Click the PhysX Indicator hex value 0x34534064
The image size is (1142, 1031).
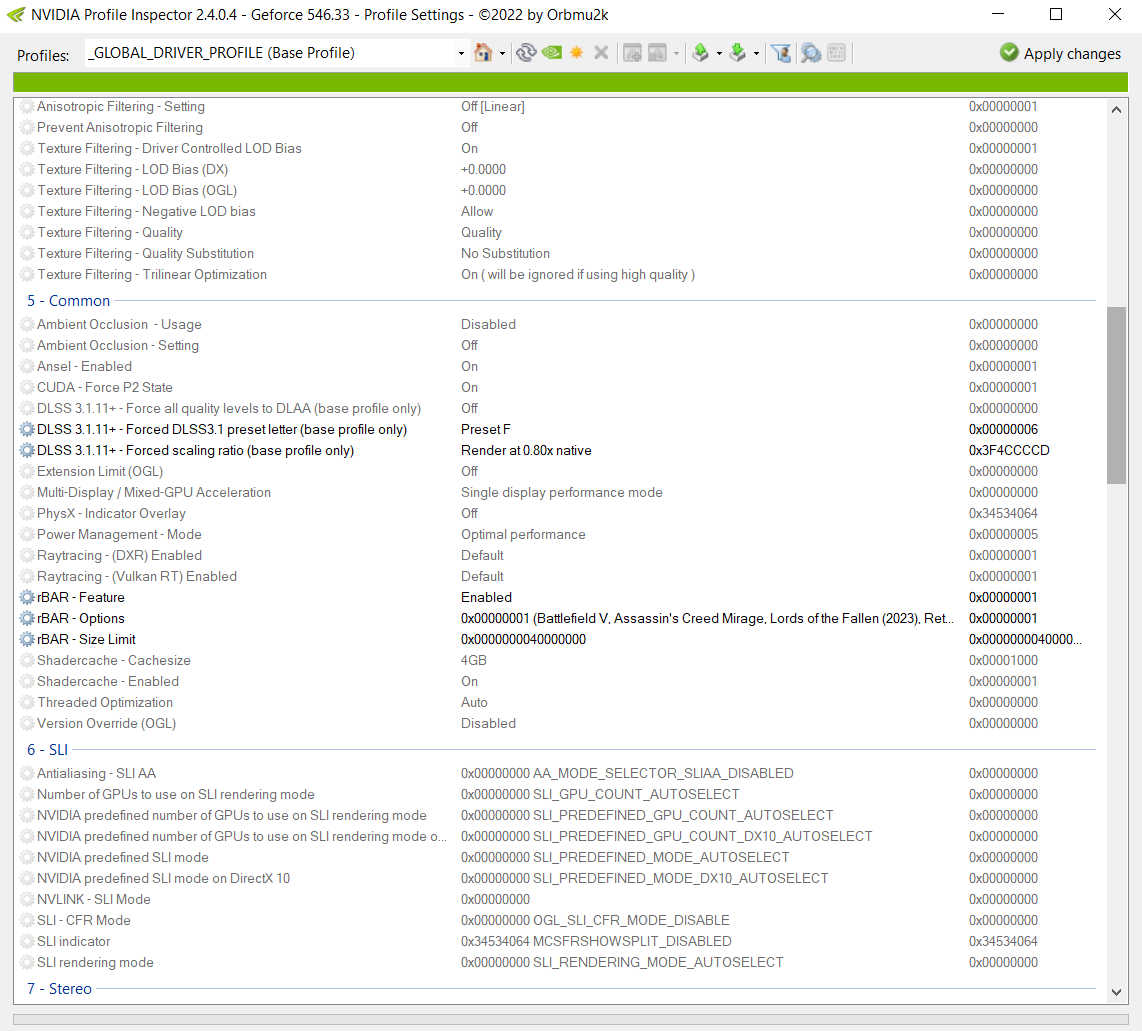(1003, 513)
